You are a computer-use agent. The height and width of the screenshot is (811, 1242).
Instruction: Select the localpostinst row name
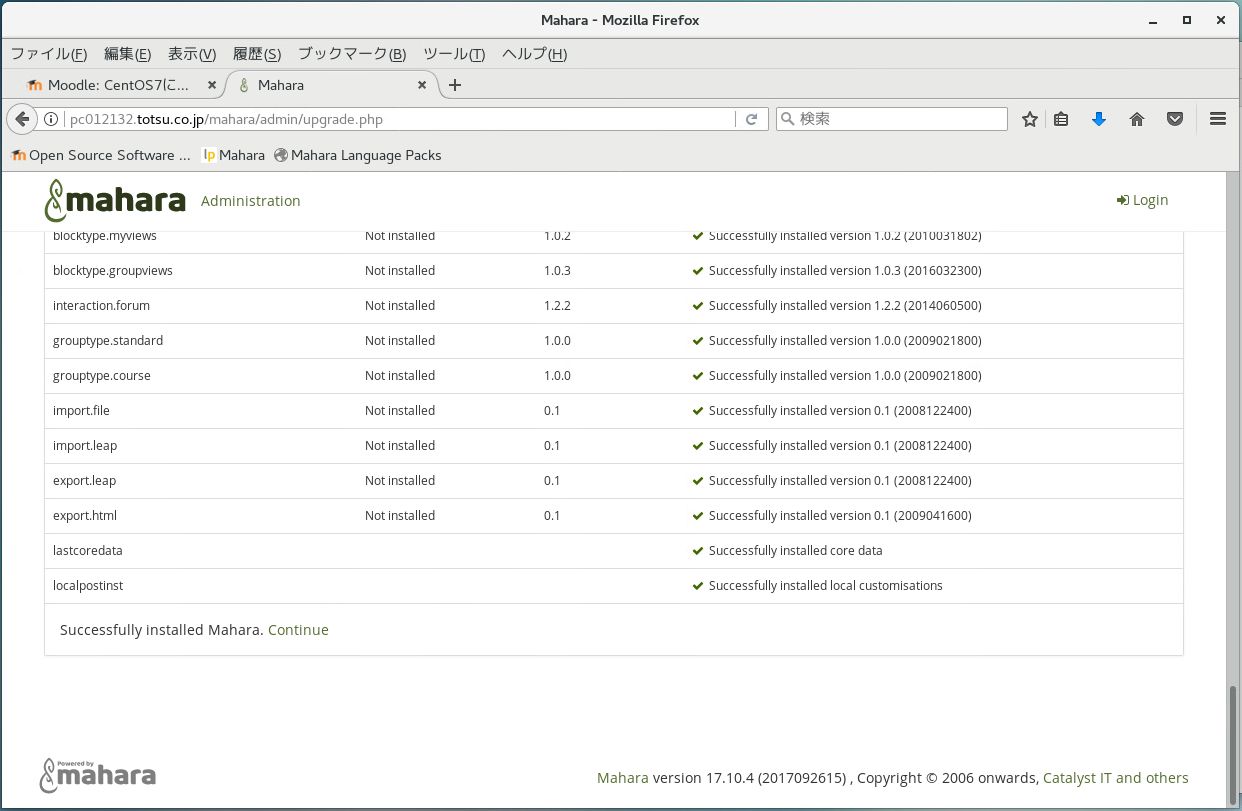[x=88, y=586]
